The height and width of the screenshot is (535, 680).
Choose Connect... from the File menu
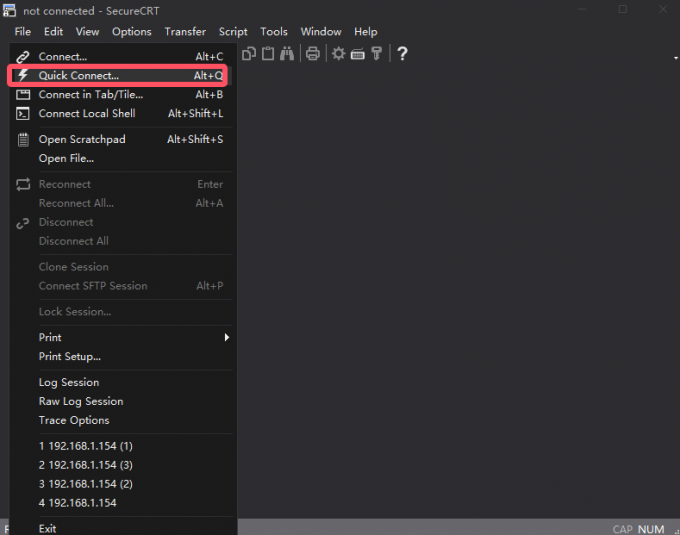pyautogui.click(x=121, y=56)
